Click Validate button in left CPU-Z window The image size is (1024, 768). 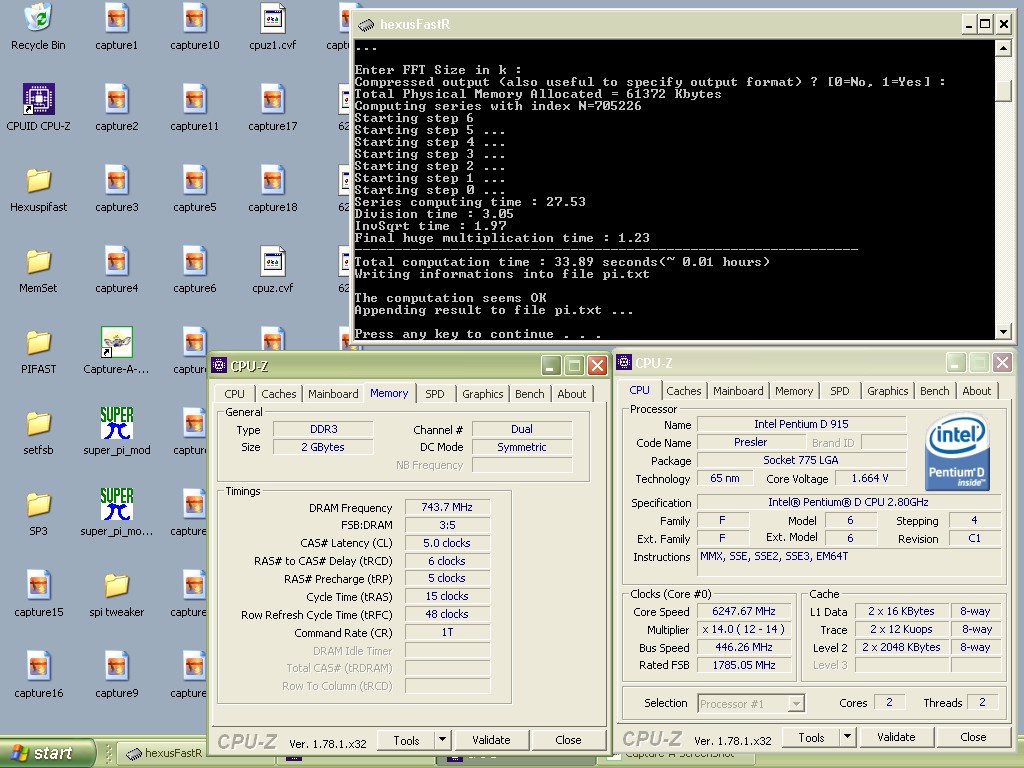[491, 740]
